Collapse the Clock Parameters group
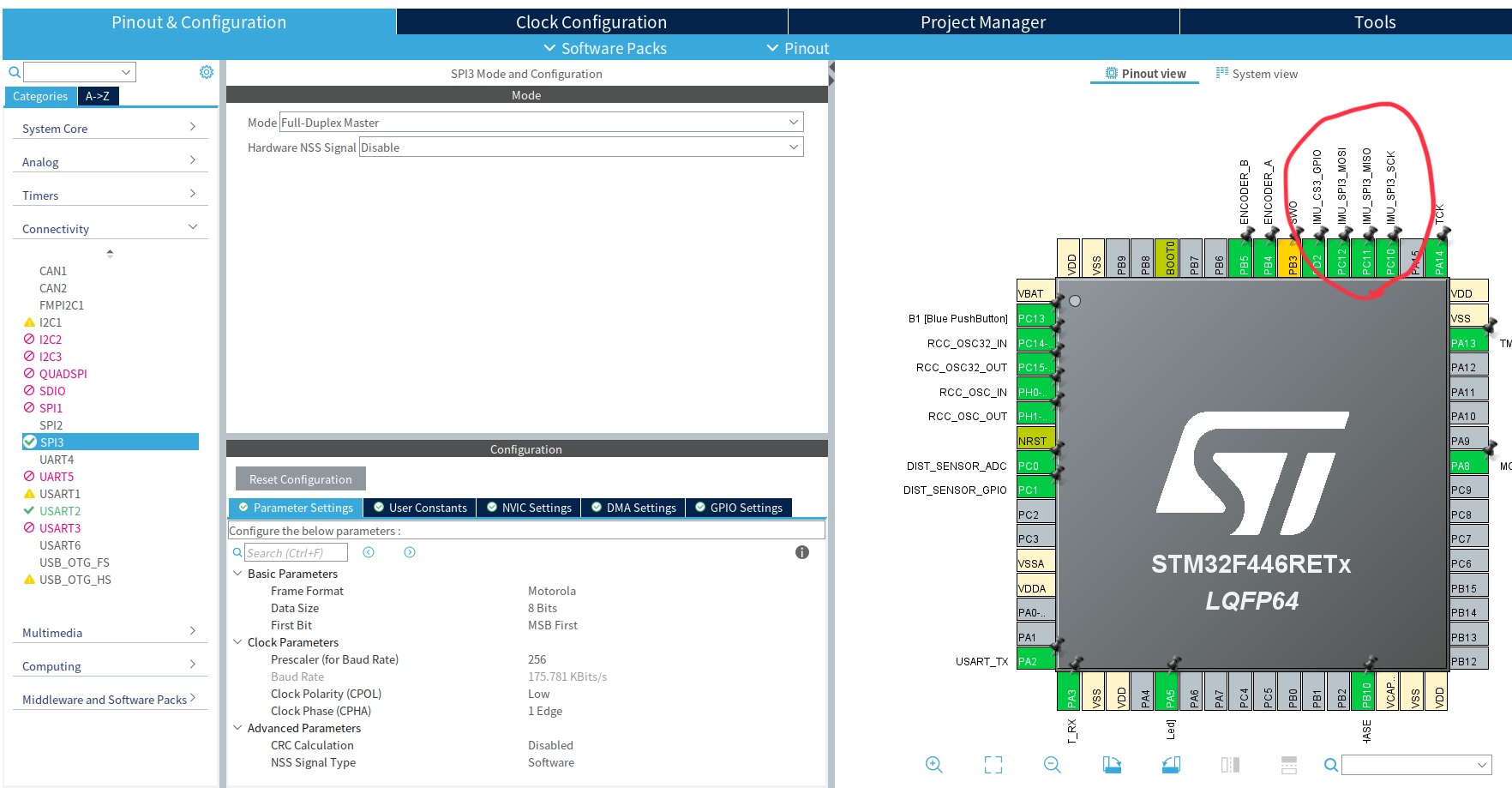Image resolution: width=1512 pixels, height=788 pixels. click(237, 642)
